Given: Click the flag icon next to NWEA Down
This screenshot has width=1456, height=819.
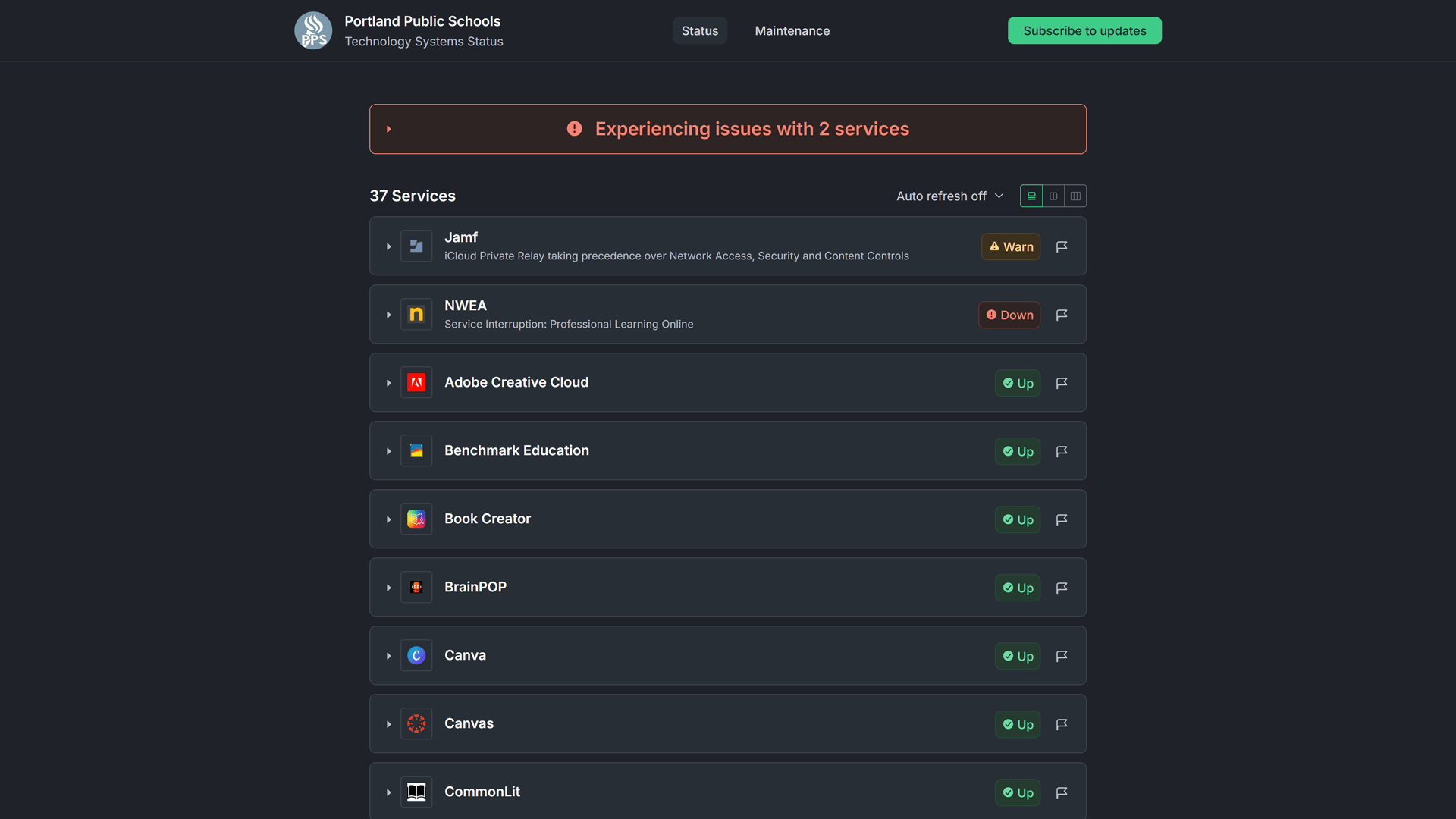Looking at the screenshot, I should pos(1062,315).
